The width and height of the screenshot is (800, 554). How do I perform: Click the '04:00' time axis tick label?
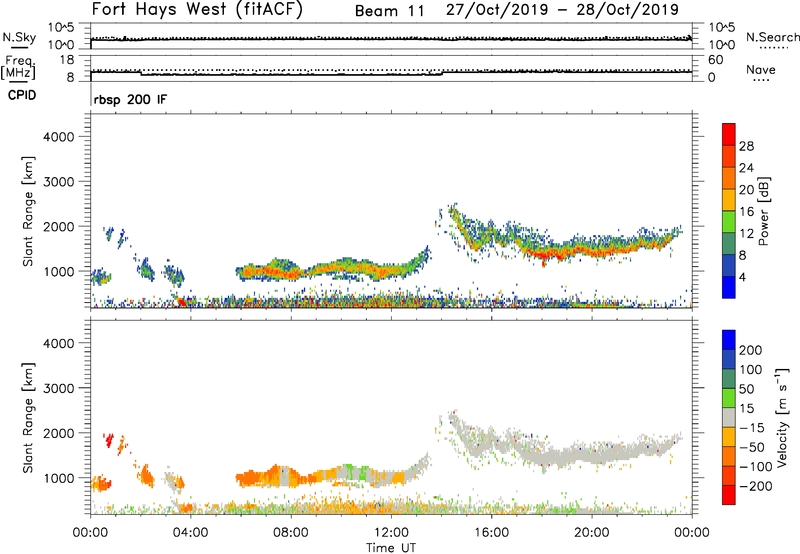click(x=190, y=533)
